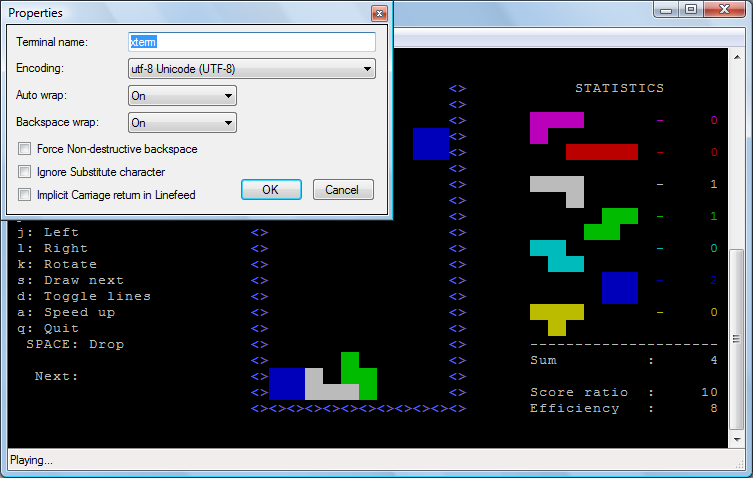Click the Properties dialog title
The width and height of the screenshot is (753, 478).
pyautogui.click(x=36, y=13)
